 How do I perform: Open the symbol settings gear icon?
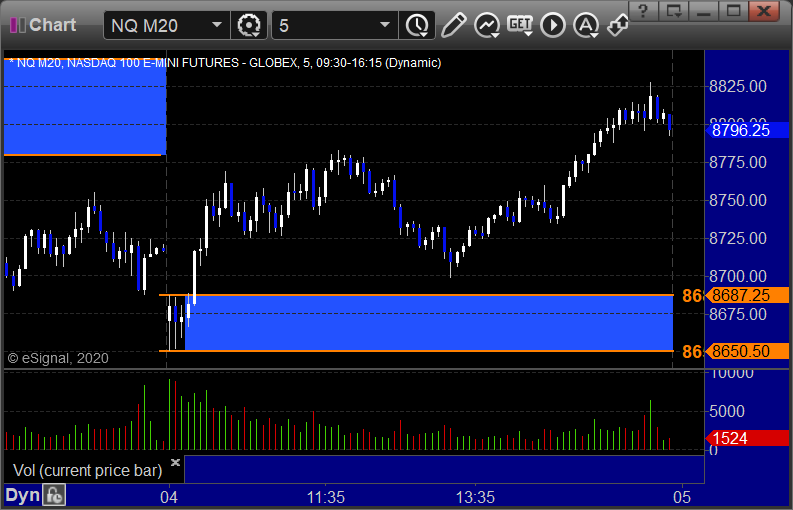click(248, 24)
